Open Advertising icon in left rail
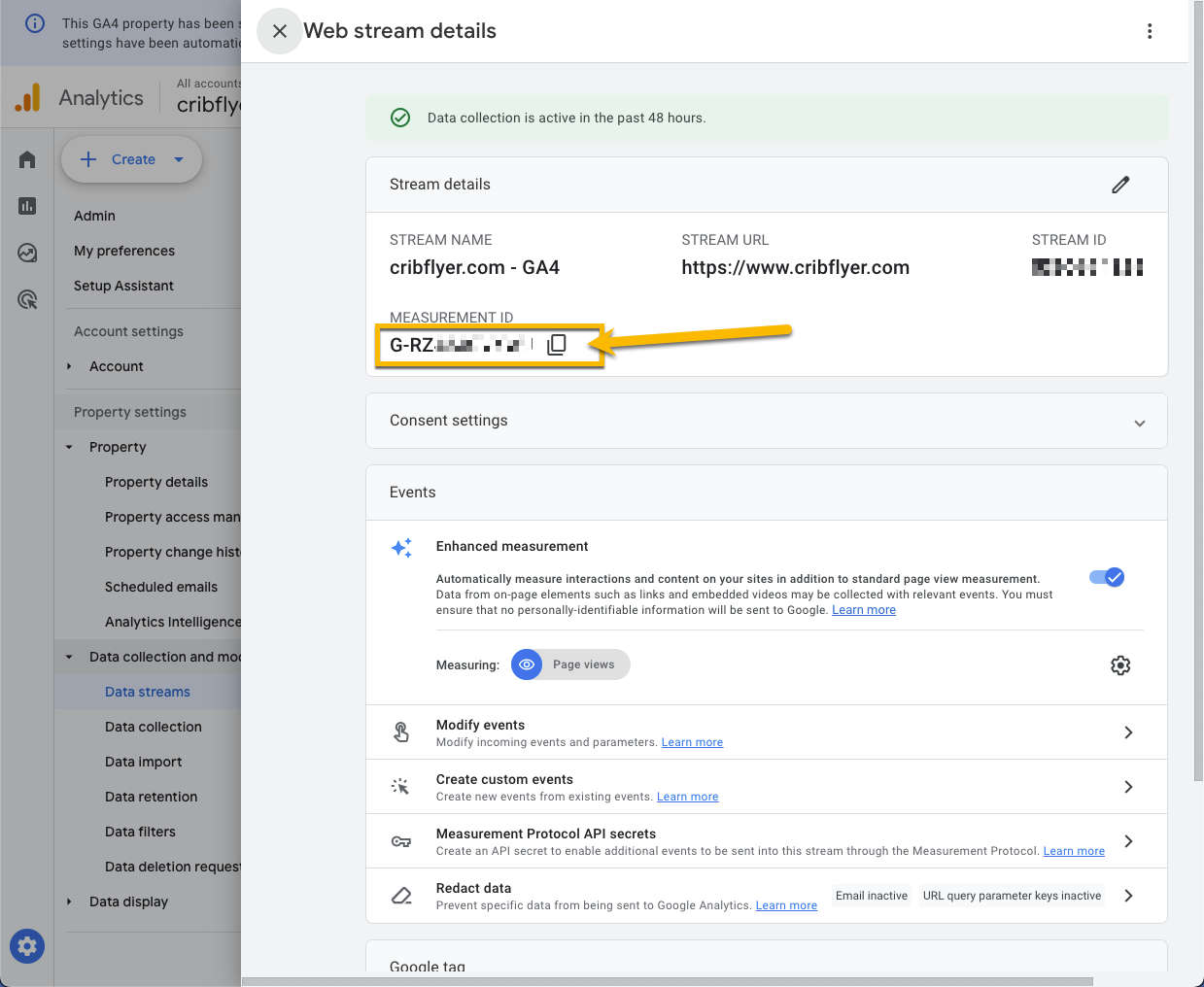Image resolution: width=1204 pixels, height=987 pixels. click(x=27, y=299)
